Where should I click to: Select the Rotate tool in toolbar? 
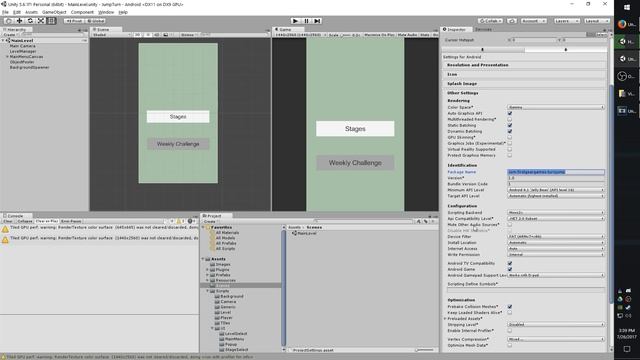coord(30,20)
